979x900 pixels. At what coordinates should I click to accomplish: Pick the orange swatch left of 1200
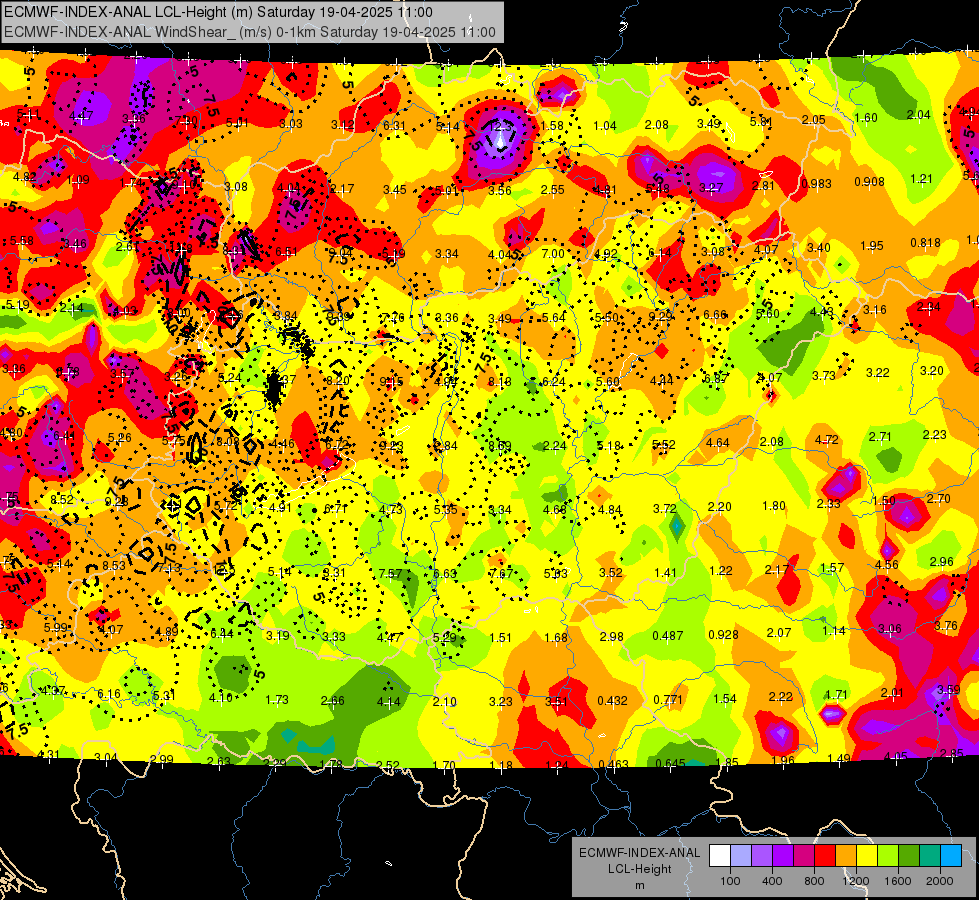846,856
